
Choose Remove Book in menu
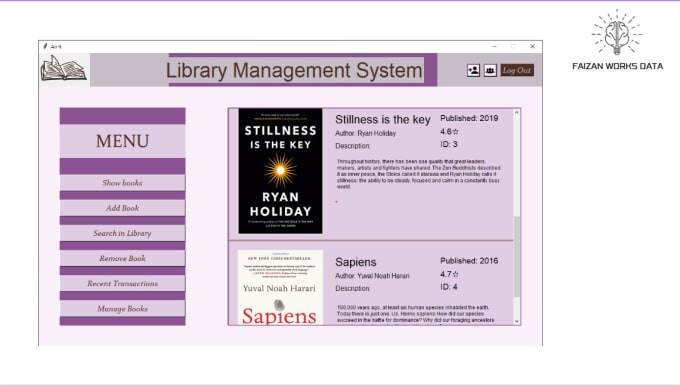[122, 258]
